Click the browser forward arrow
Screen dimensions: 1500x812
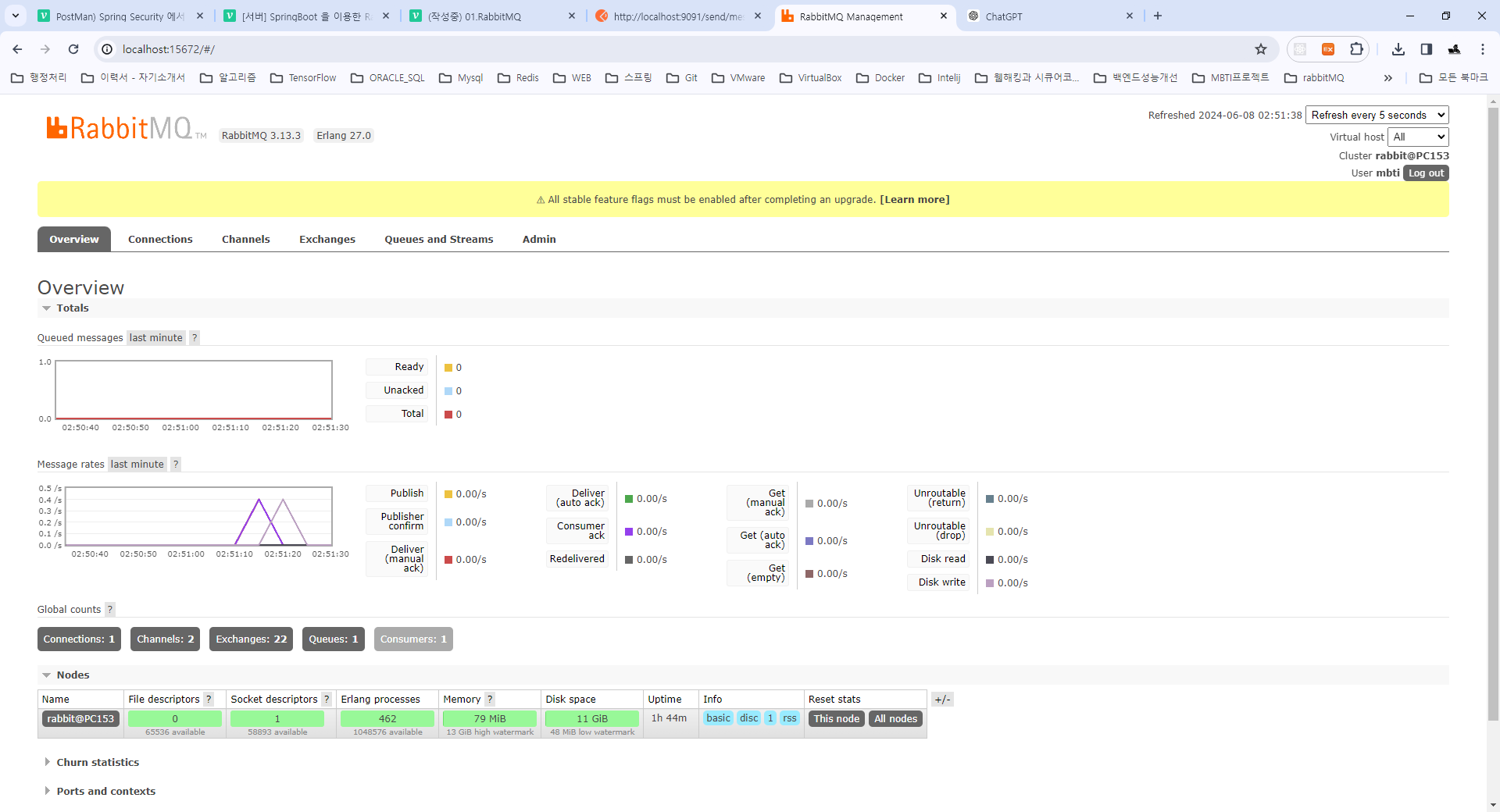click(x=45, y=49)
